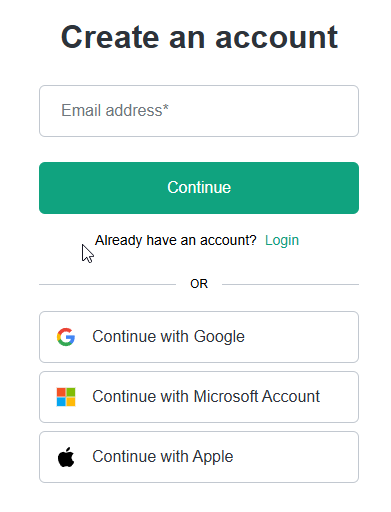Click the Microsoft Account text label
391x512 pixels.
point(257,396)
